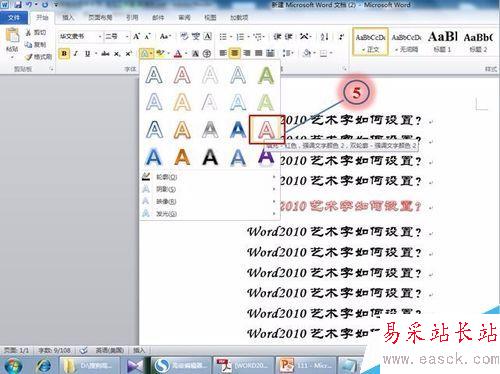
Task: Click the Clear Formatting icon
Action: [184, 36]
